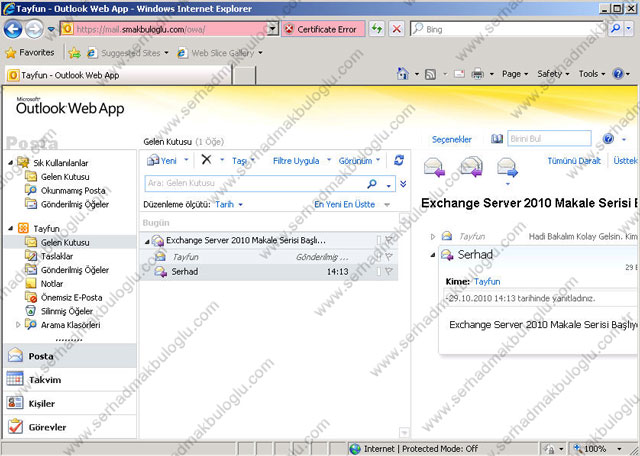Image resolution: width=640 pixels, height=456 pixels.
Task: Click the browser Back arrow button
Action: click(x=13, y=29)
